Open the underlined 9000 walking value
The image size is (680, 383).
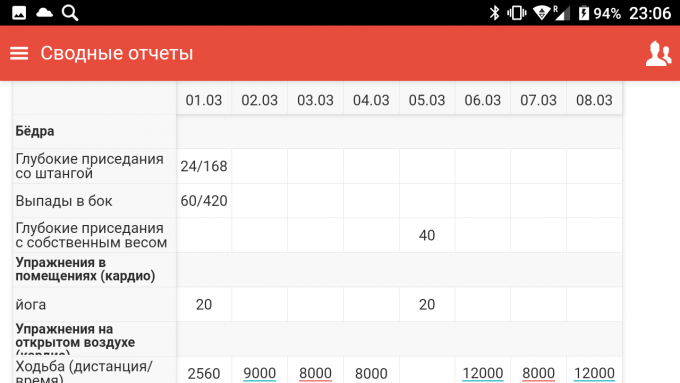[x=259, y=373]
